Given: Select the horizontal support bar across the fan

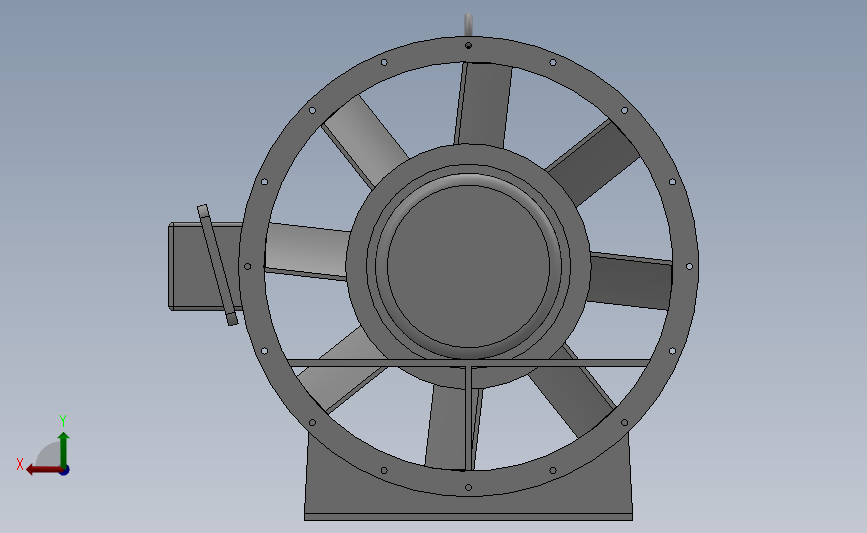Looking at the screenshot, I should point(468,363).
